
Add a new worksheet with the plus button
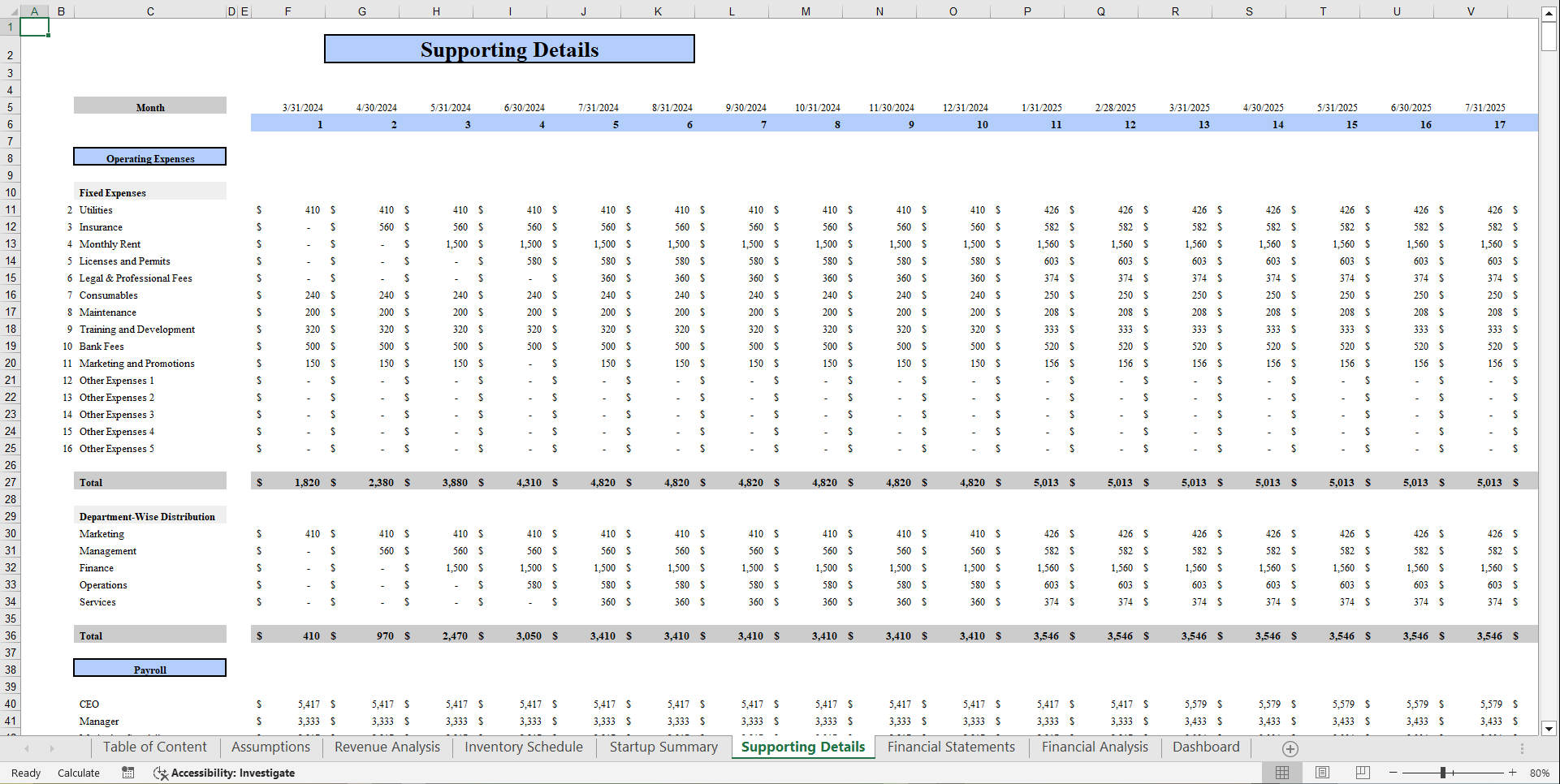(x=1289, y=748)
